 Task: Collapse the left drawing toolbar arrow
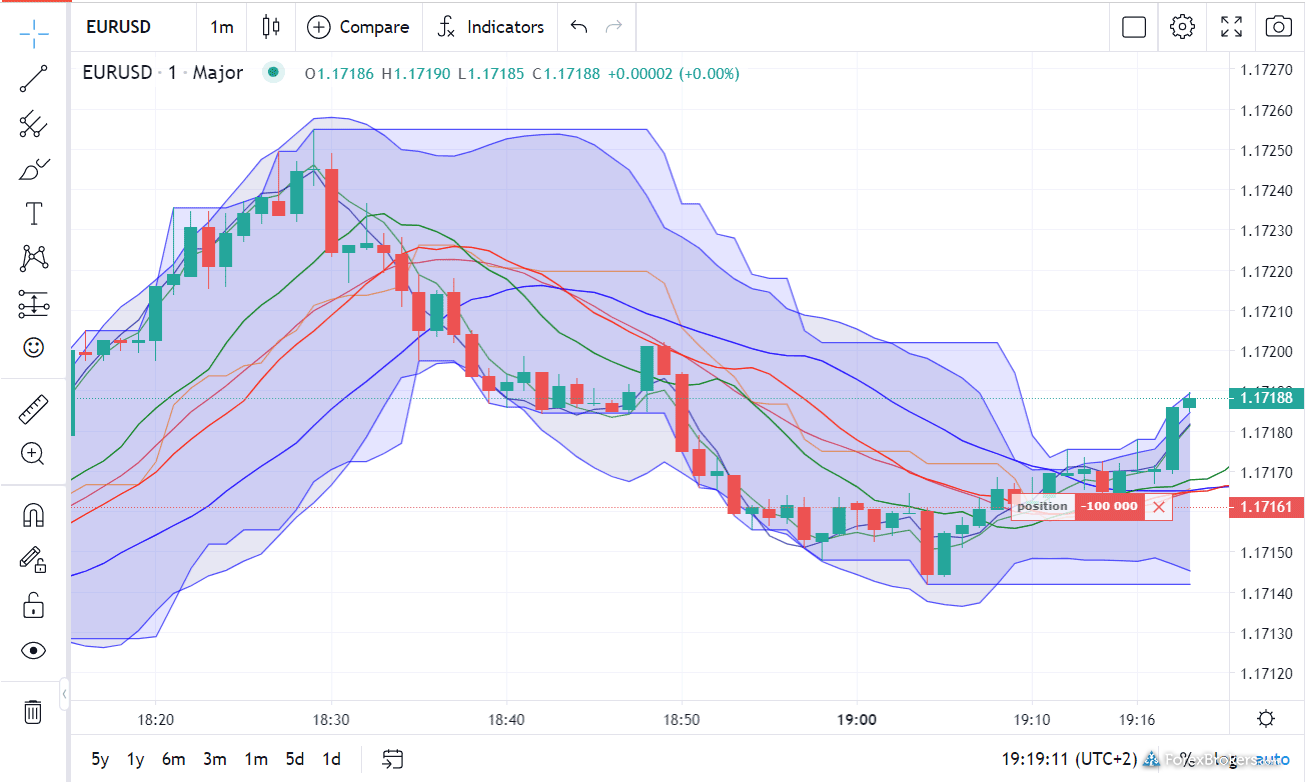click(64, 693)
